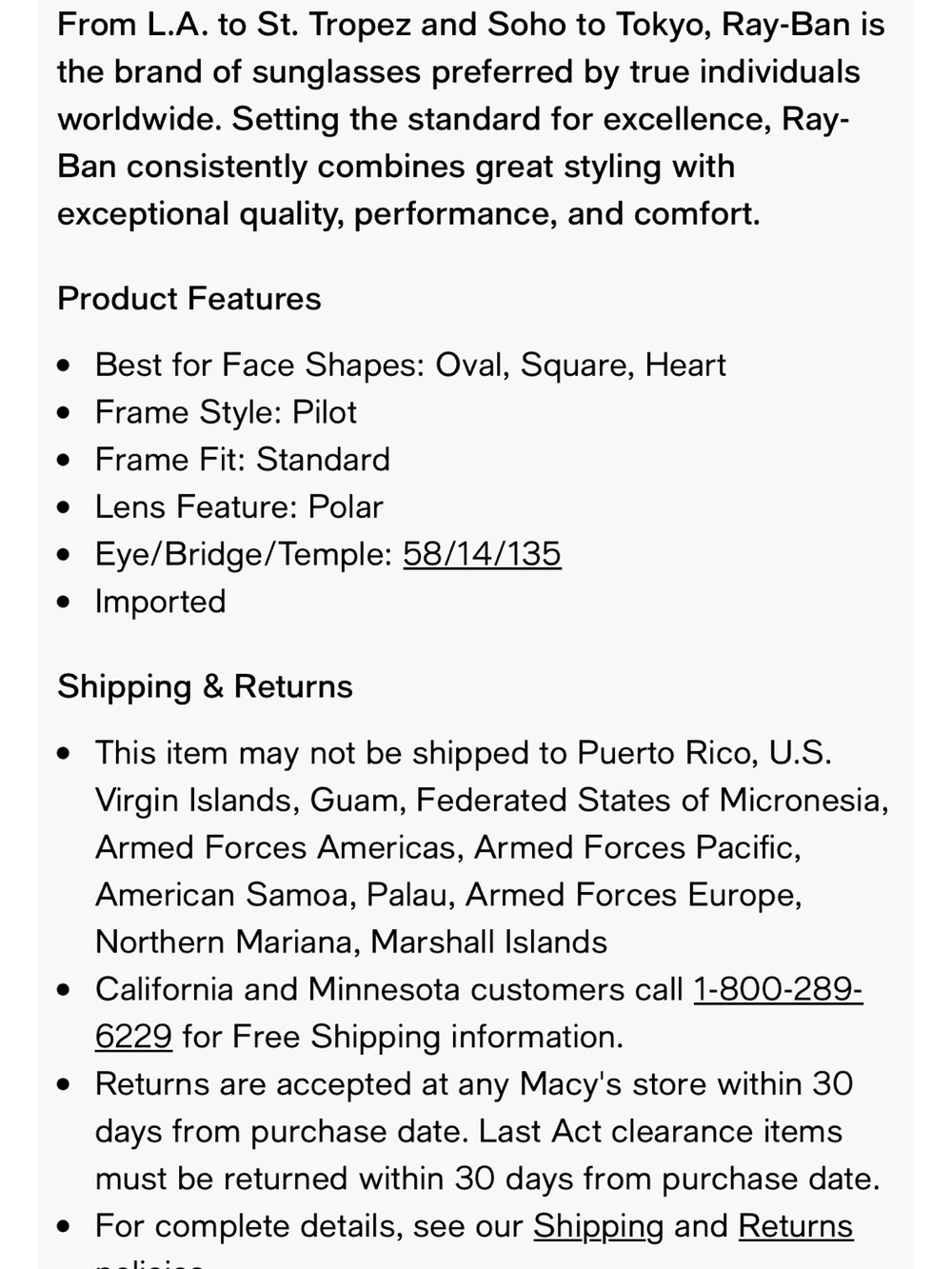
Task: Open the Returns policy link
Action: 795,1225
